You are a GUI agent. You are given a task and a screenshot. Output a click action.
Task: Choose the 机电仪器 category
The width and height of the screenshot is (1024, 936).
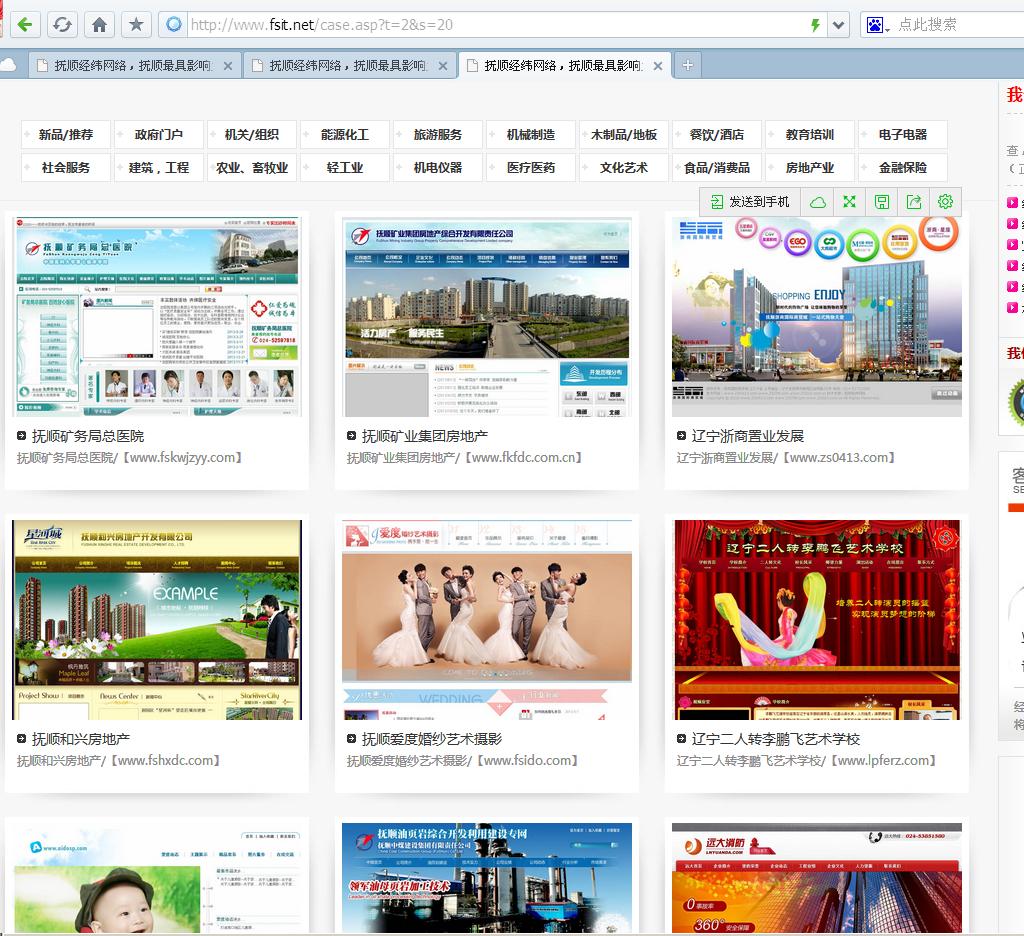(x=438, y=167)
